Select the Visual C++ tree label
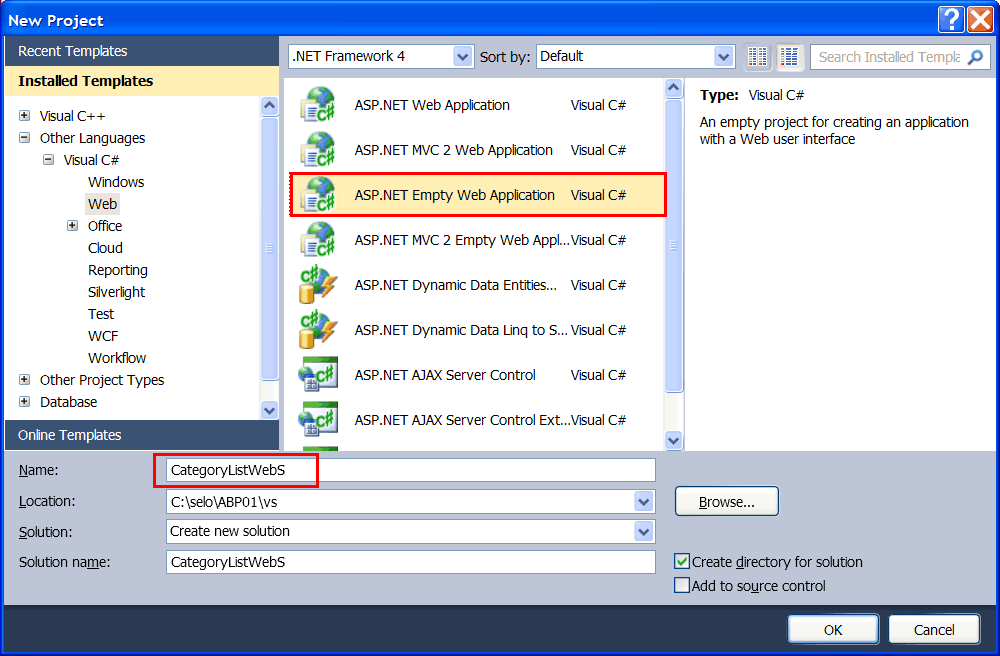This screenshot has width=1000, height=656. [72, 115]
